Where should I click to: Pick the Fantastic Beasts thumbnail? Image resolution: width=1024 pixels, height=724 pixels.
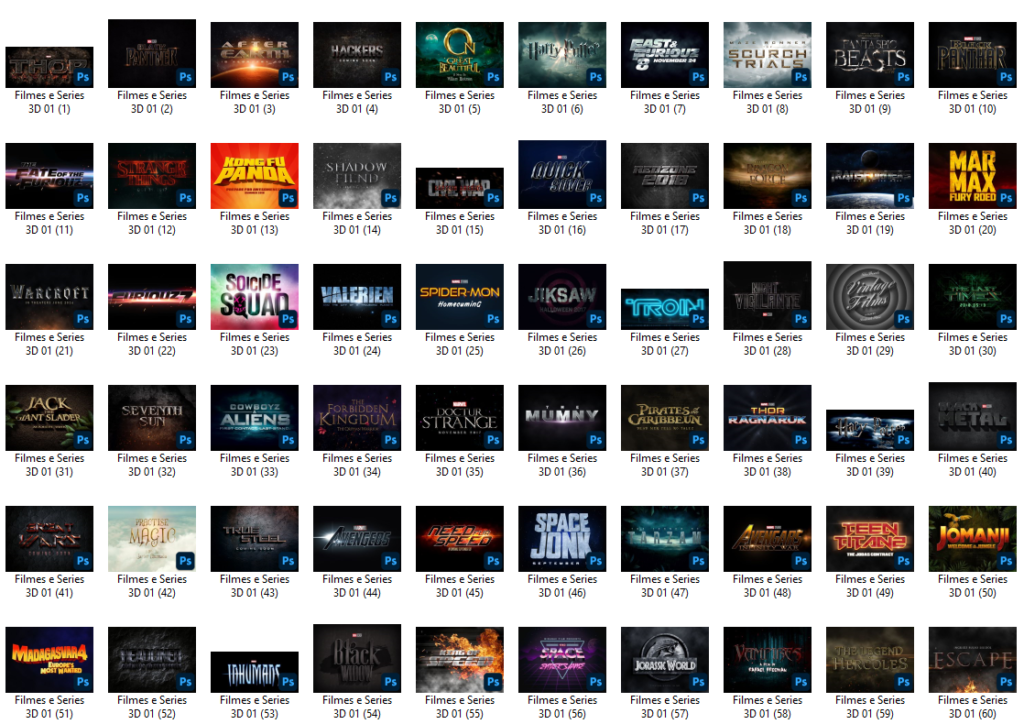[x=870, y=55]
